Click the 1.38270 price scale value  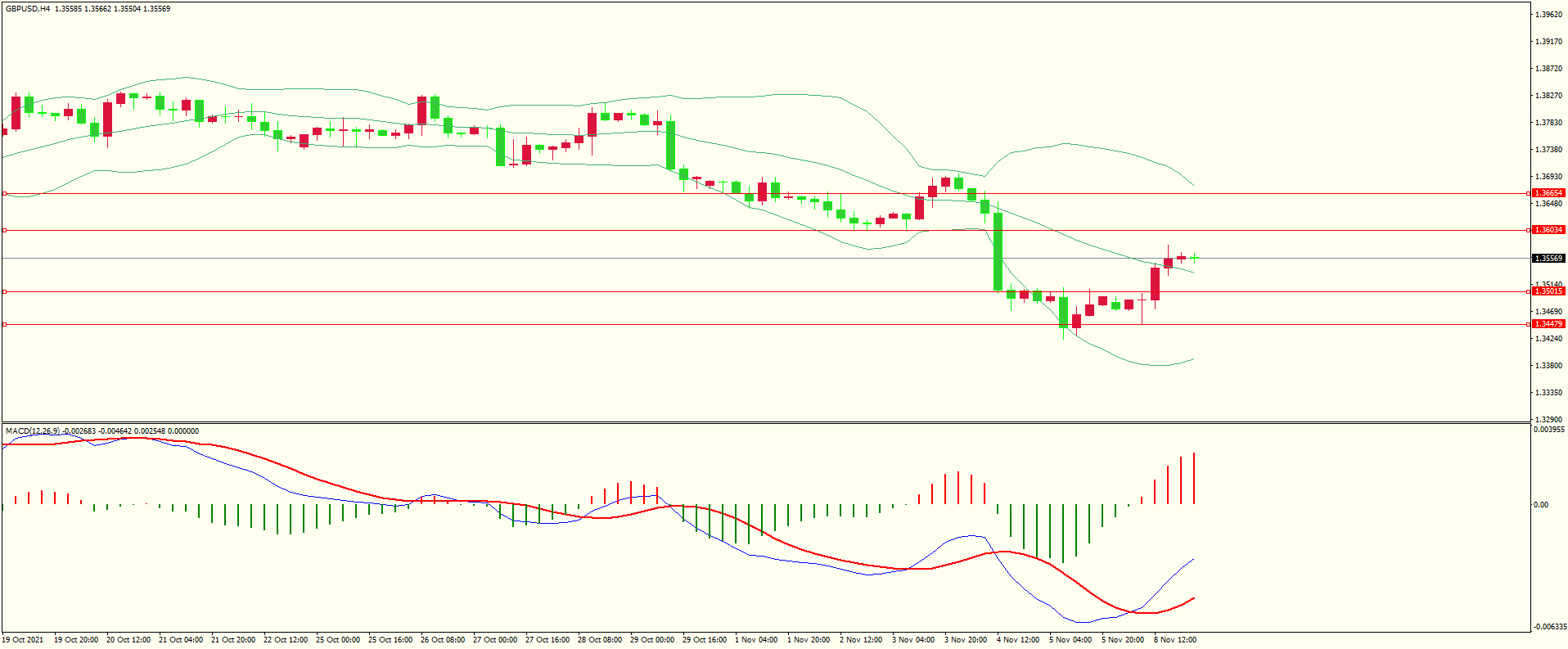click(1548, 96)
